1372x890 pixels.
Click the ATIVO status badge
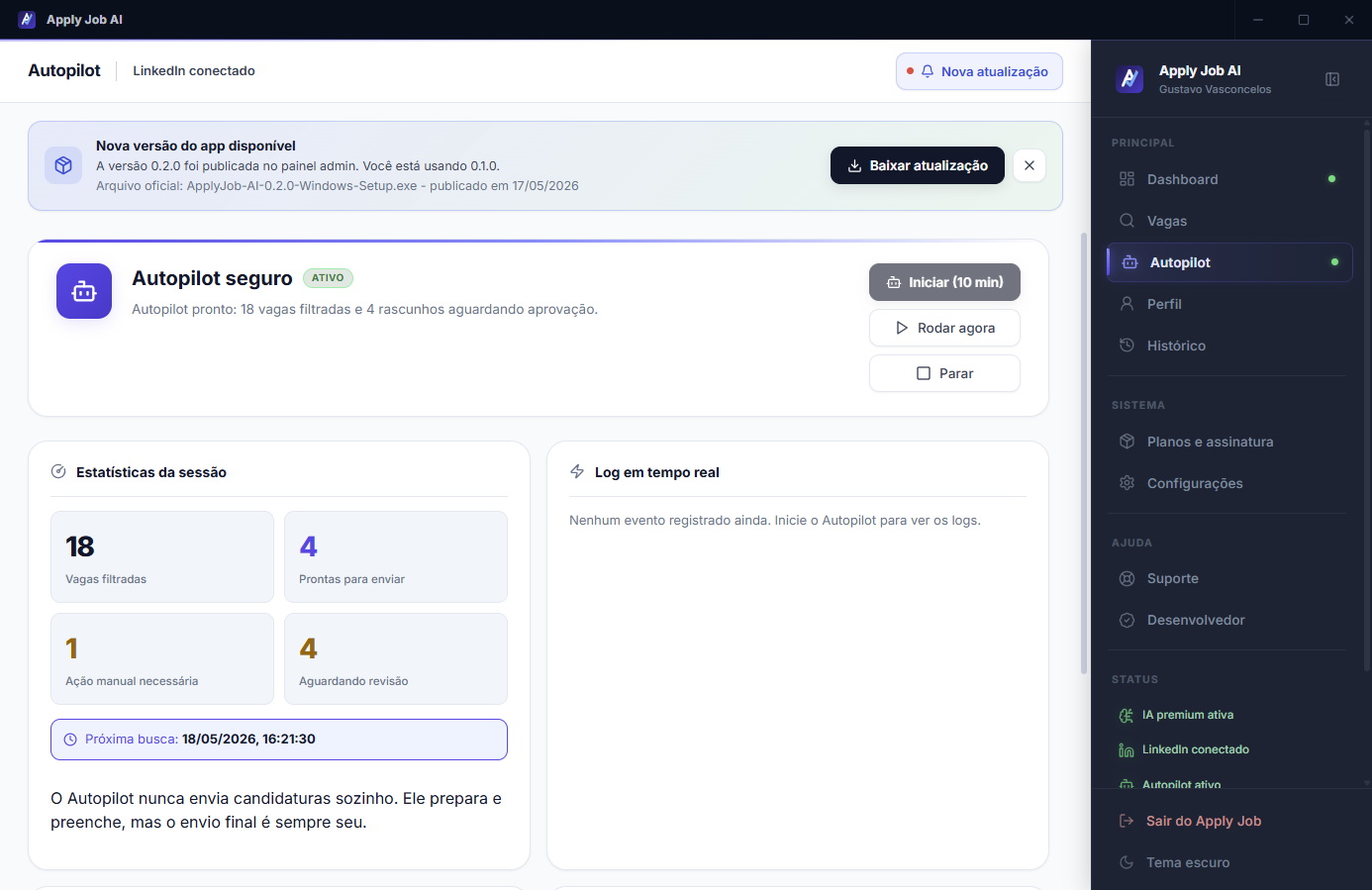[328, 278]
